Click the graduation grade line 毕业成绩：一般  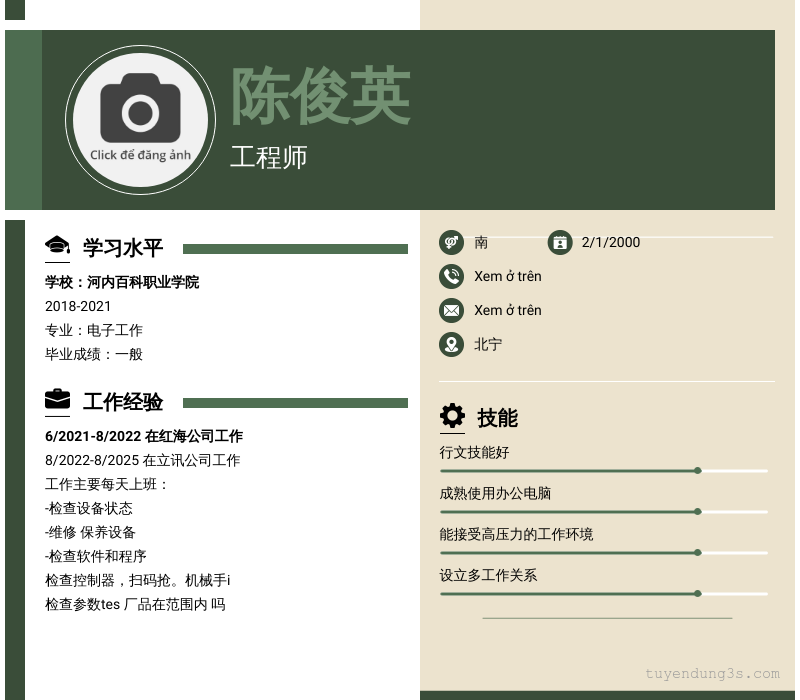(94, 354)
